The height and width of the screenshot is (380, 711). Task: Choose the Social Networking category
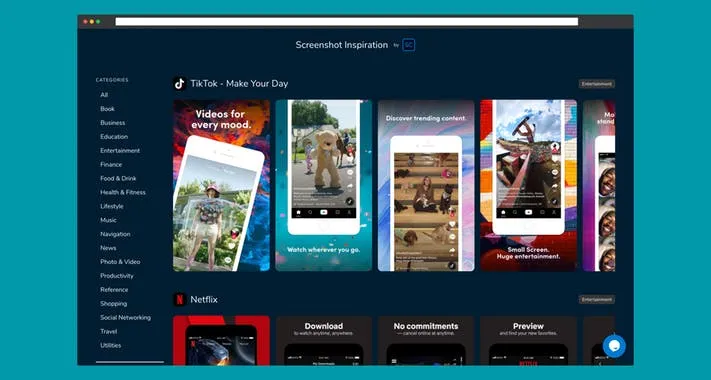[x=126, y=317]
